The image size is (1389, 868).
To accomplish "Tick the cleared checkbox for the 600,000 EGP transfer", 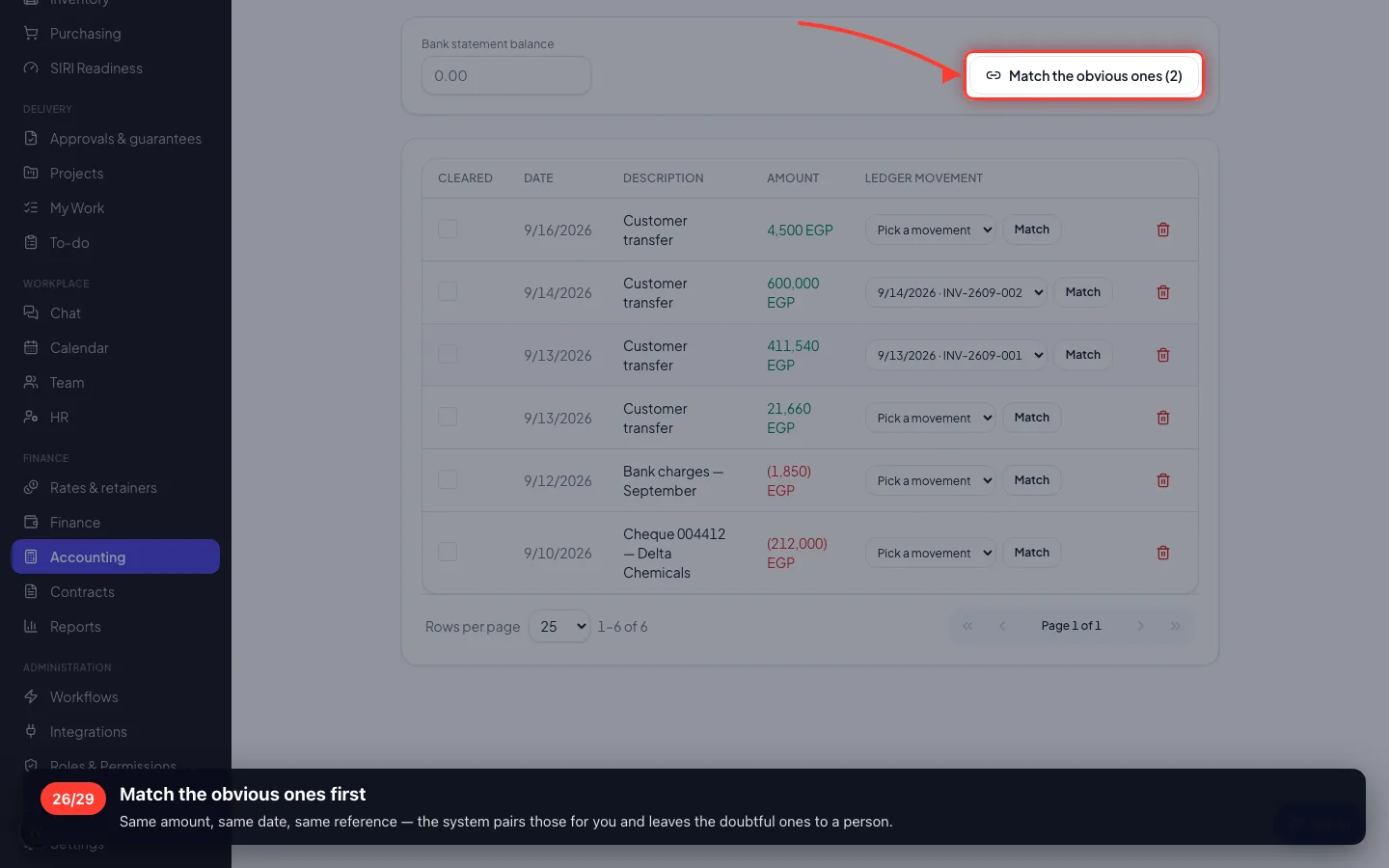I will [x=448, y=291].
